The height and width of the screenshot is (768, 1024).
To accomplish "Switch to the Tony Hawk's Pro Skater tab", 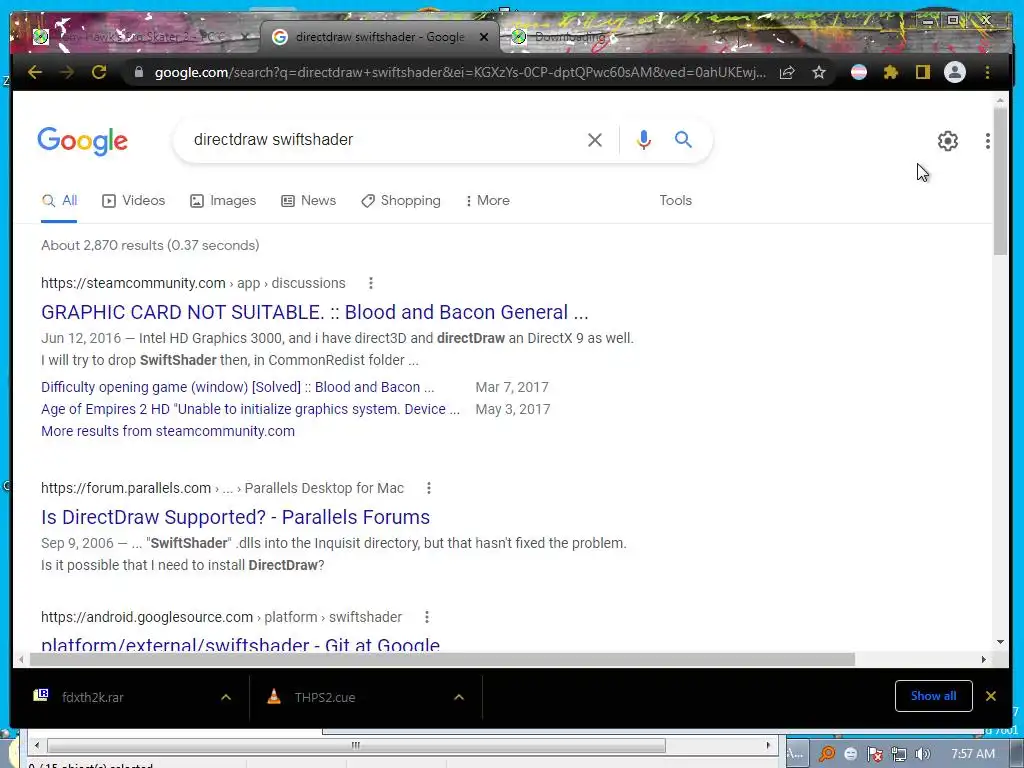I will (x=140, y=37).
